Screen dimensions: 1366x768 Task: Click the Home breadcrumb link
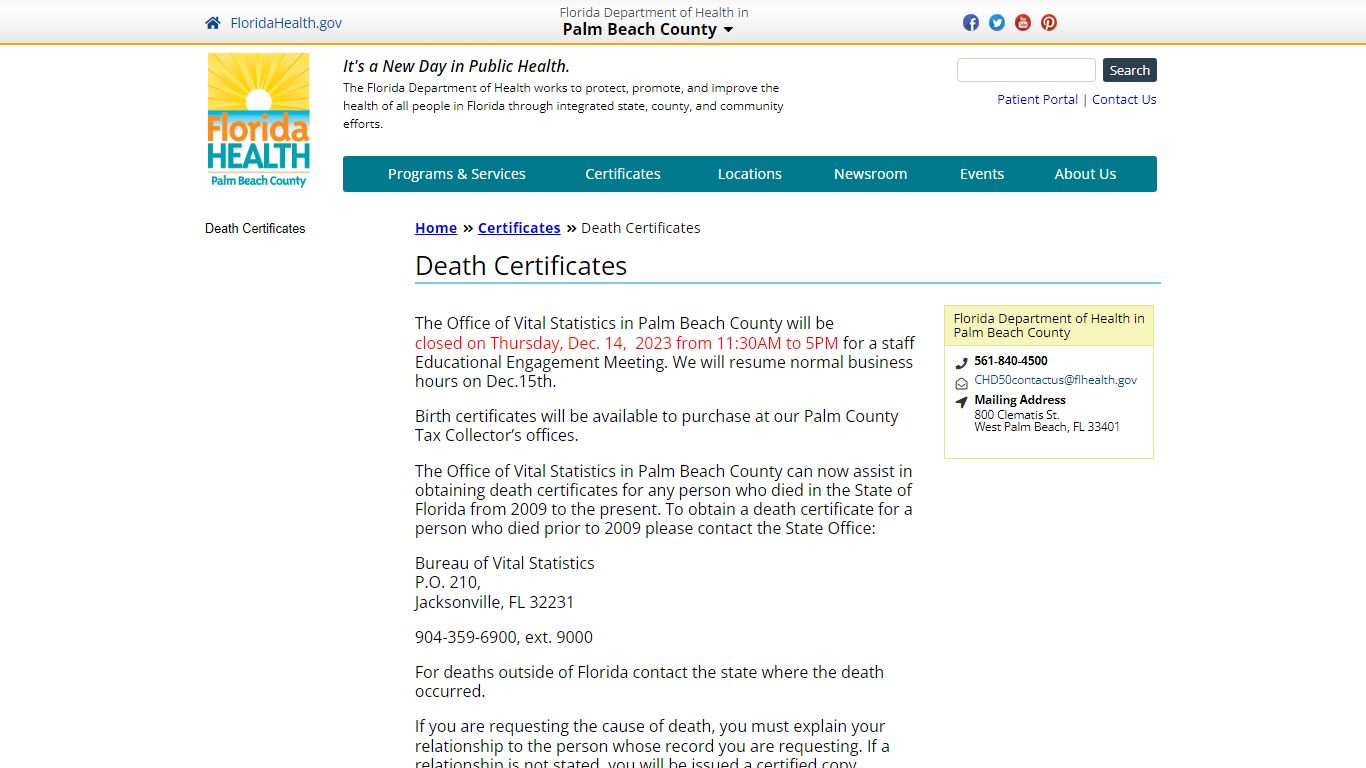pyautogui.click(x=436, y=228)
